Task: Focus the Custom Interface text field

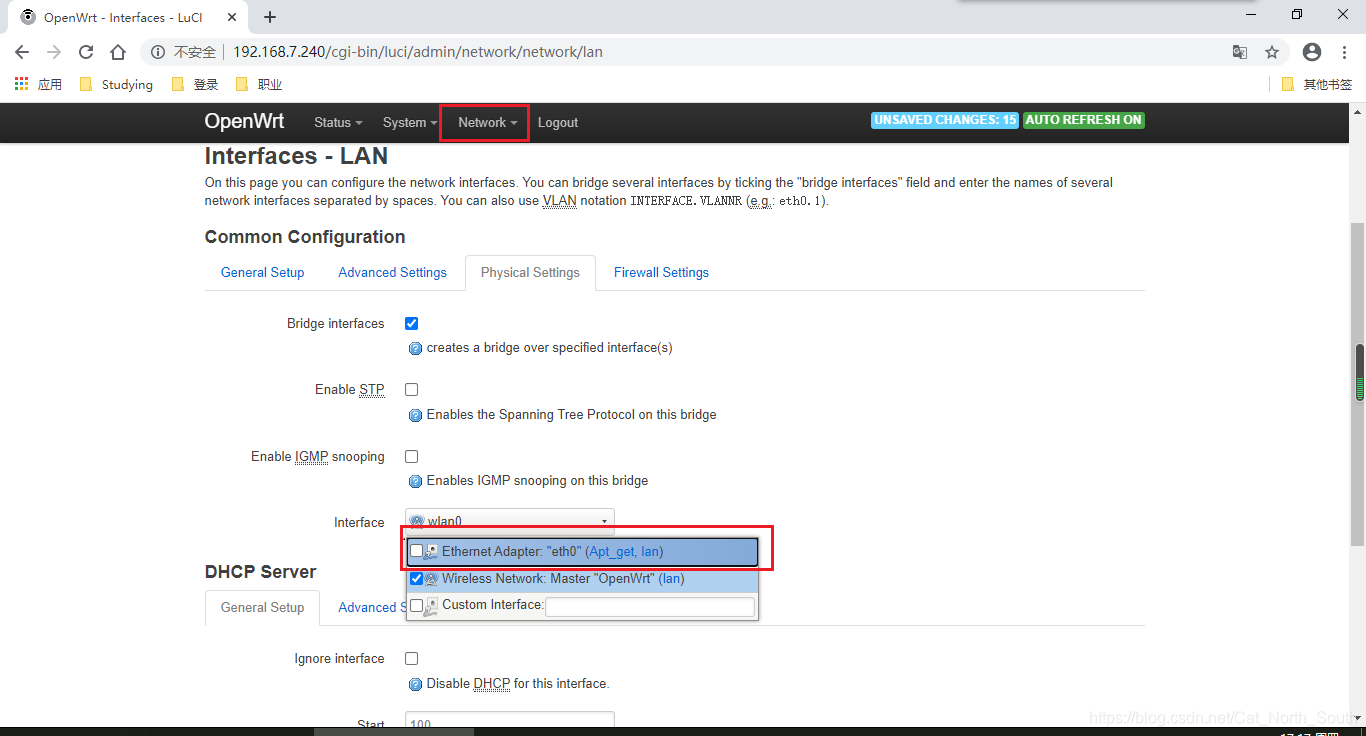Action: coord(650,606)
